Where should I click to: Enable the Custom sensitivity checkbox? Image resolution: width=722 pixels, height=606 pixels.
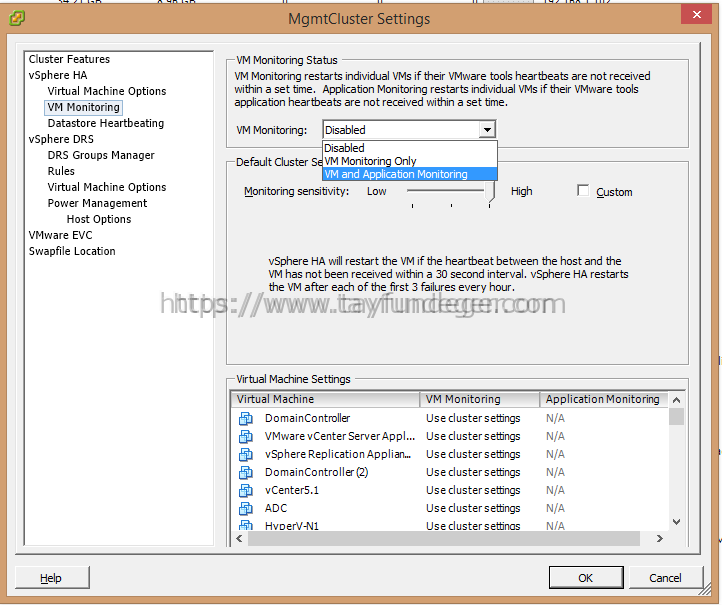pyautogui.click(x=583, y=191)
